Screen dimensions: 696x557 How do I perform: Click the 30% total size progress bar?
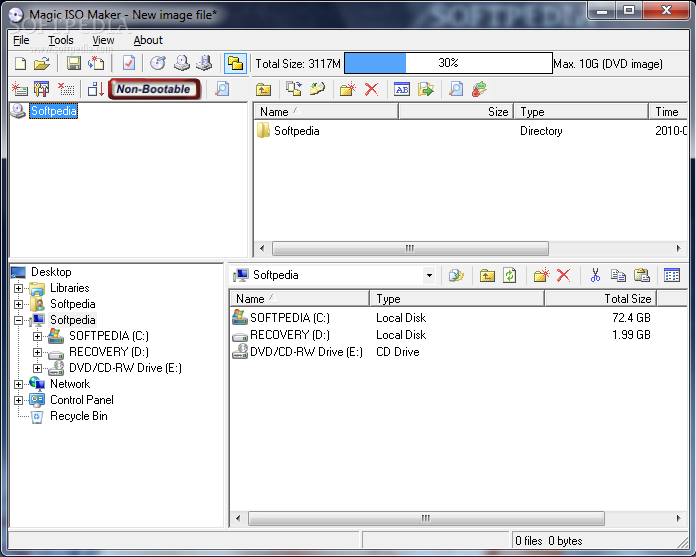pos(448,63)
